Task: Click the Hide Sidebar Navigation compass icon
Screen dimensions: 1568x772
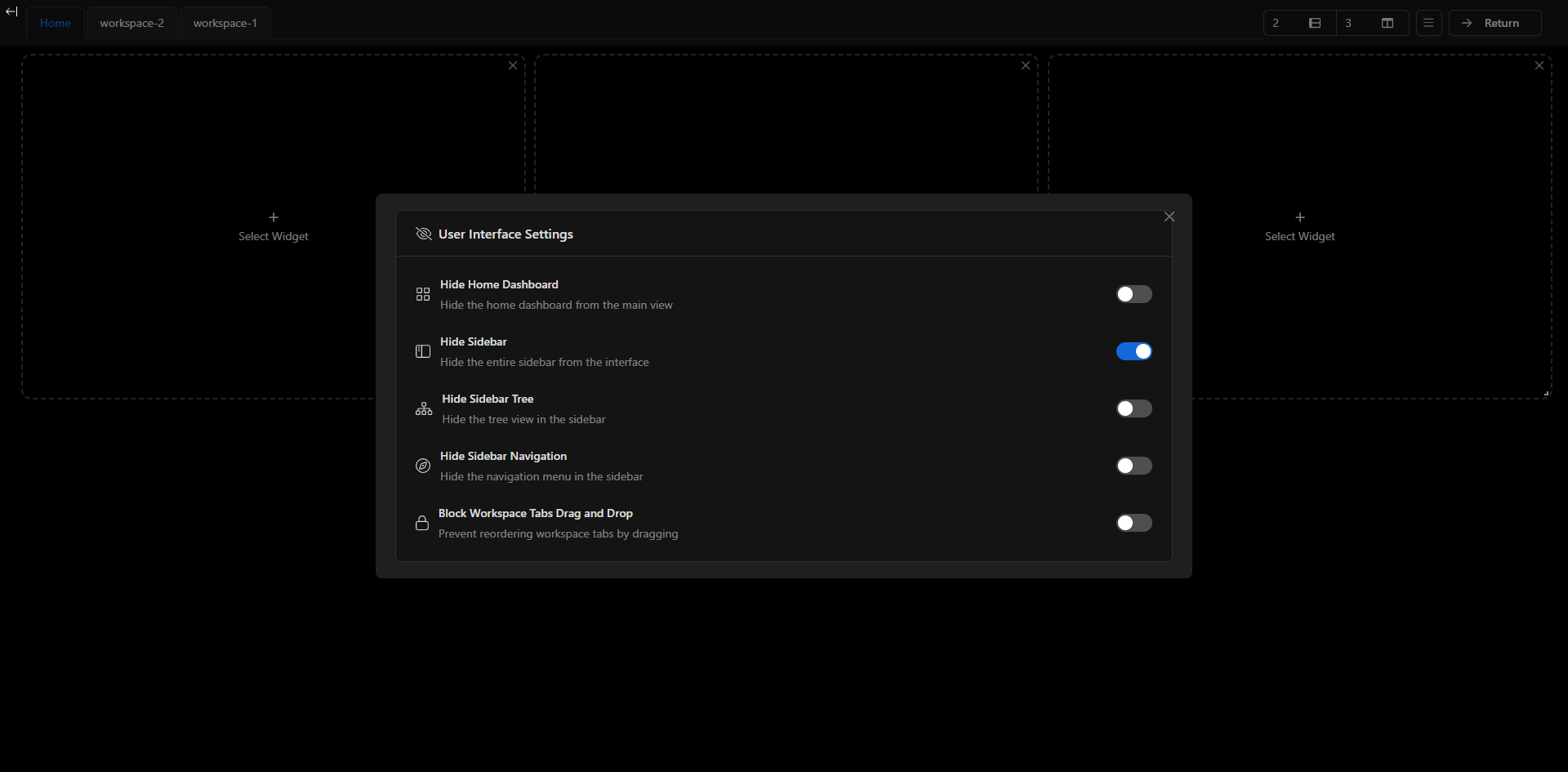Action: pos(422,466)
